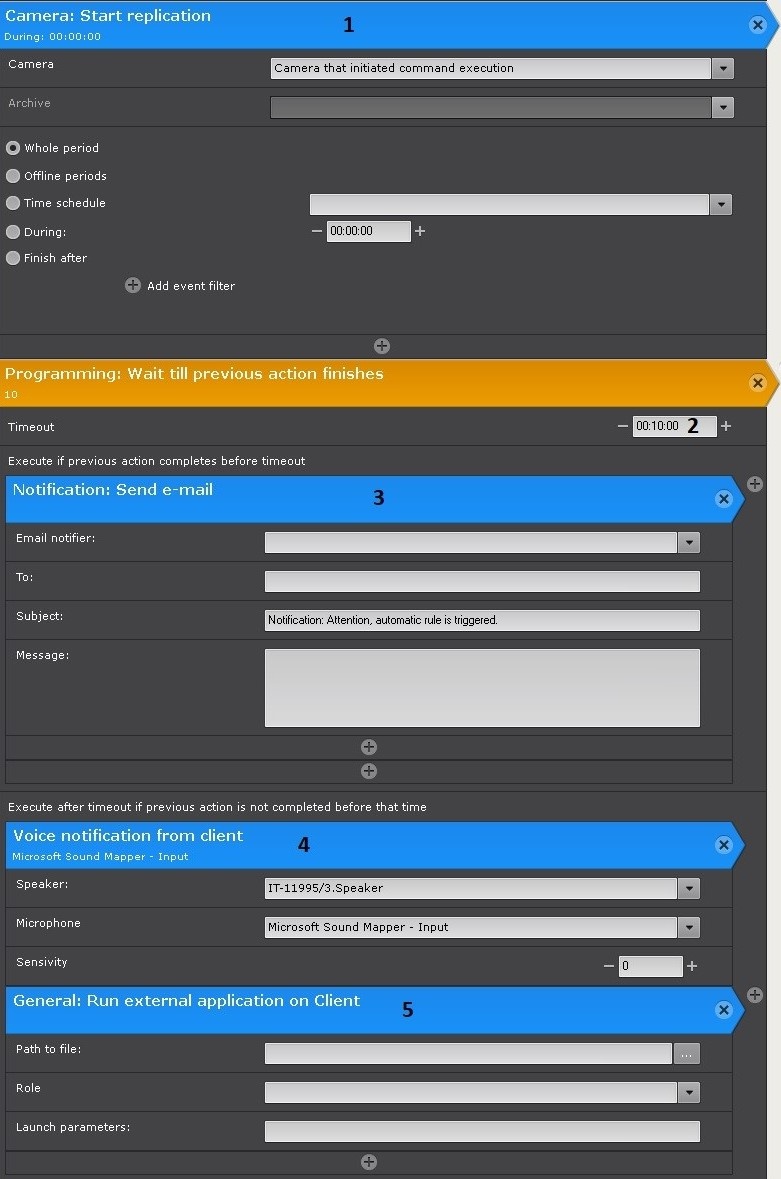Click the plus icon next to Add event filter
The image size is (781, 1179).
click(x=133, y=285)
